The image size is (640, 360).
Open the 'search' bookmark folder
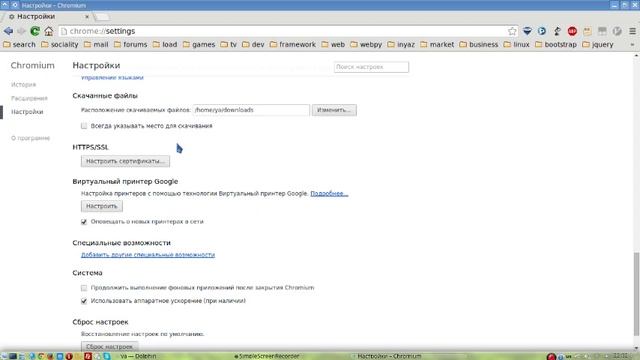[x=19, y=44]
